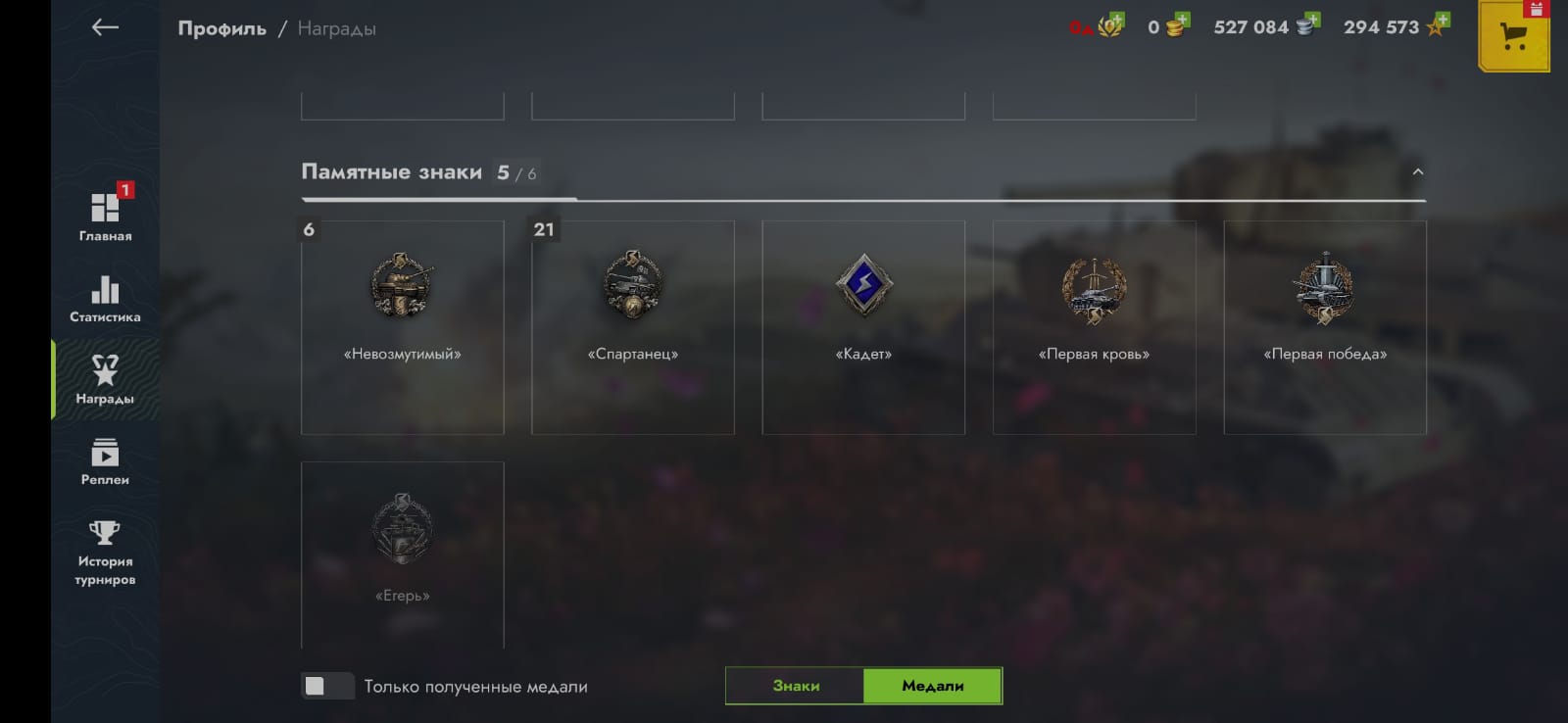Open Реплеи sidebar section
This screenshot has height=723, width=1568.
pos(105,461)
